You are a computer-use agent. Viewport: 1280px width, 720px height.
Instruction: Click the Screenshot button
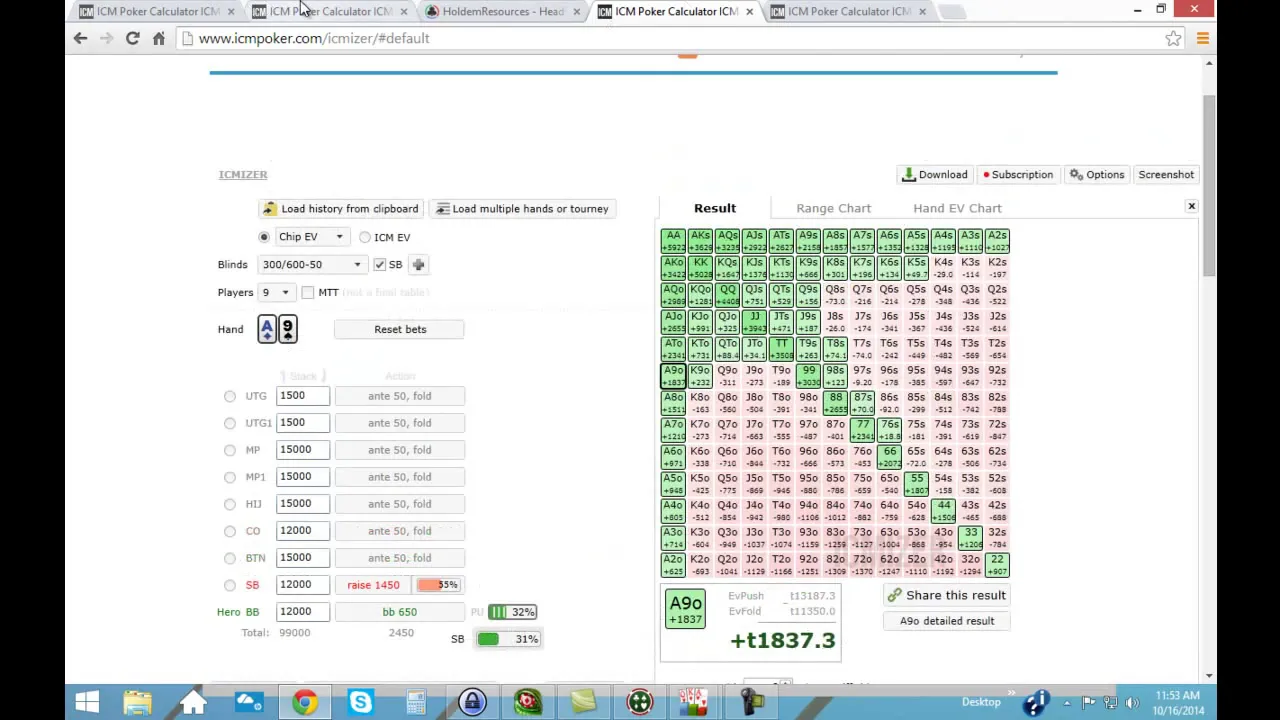[x=1166, y=174]
